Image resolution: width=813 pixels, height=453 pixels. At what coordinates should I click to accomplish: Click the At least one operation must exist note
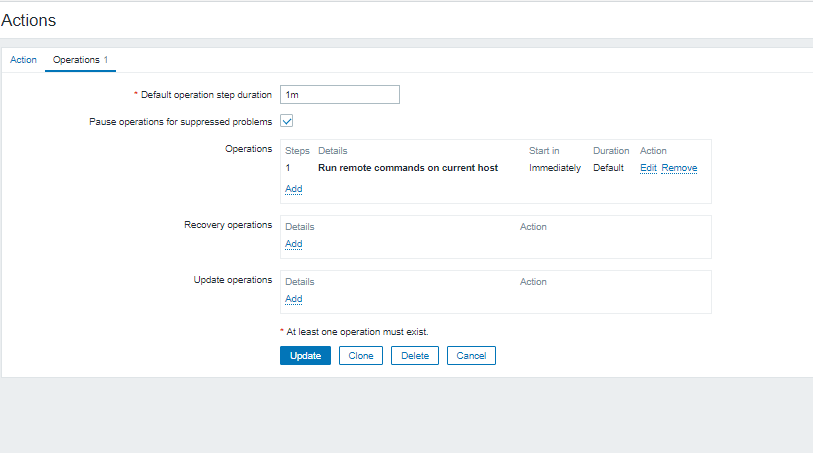[x=362, y=331]
